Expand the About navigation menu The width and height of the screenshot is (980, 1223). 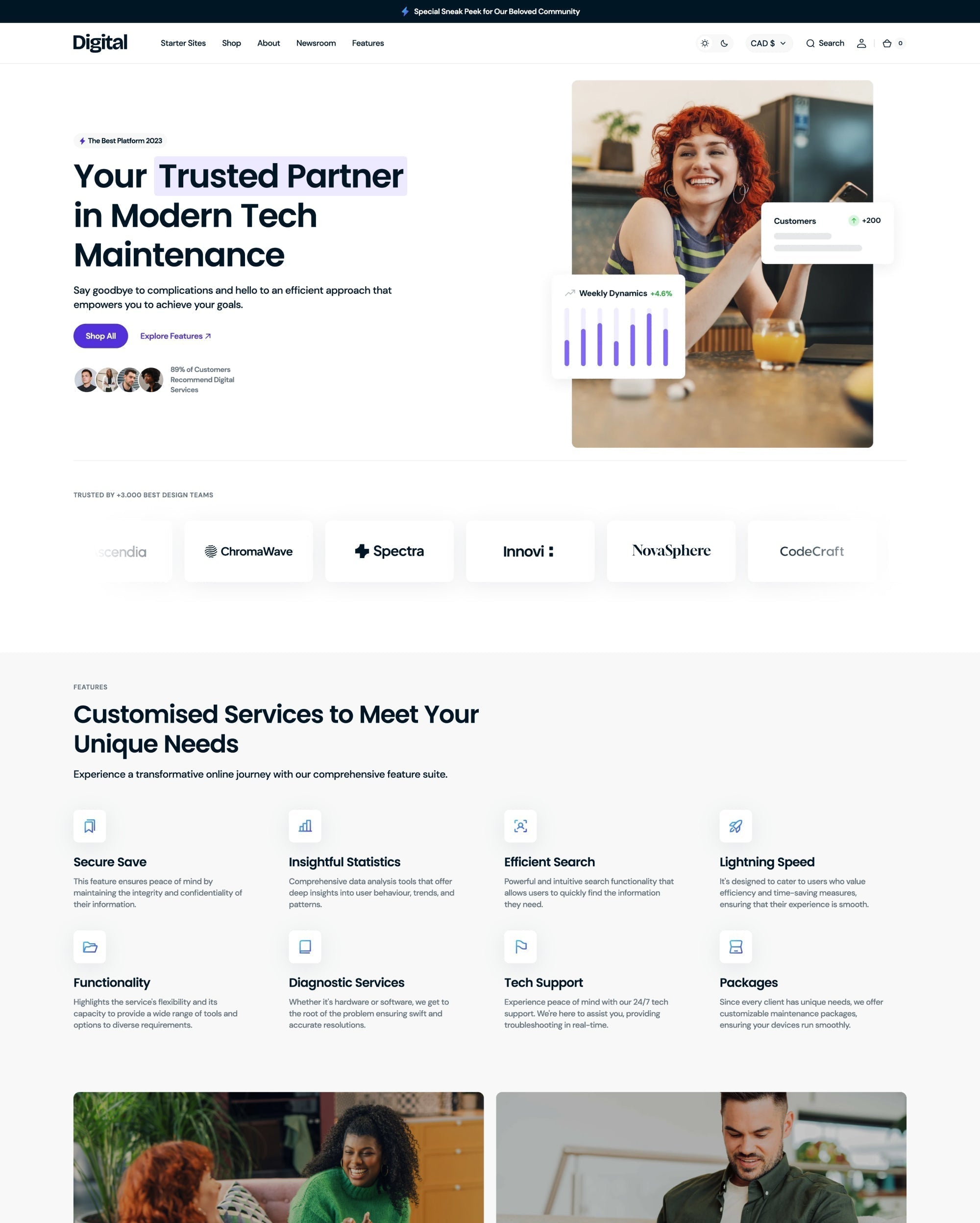click(268, 43)
